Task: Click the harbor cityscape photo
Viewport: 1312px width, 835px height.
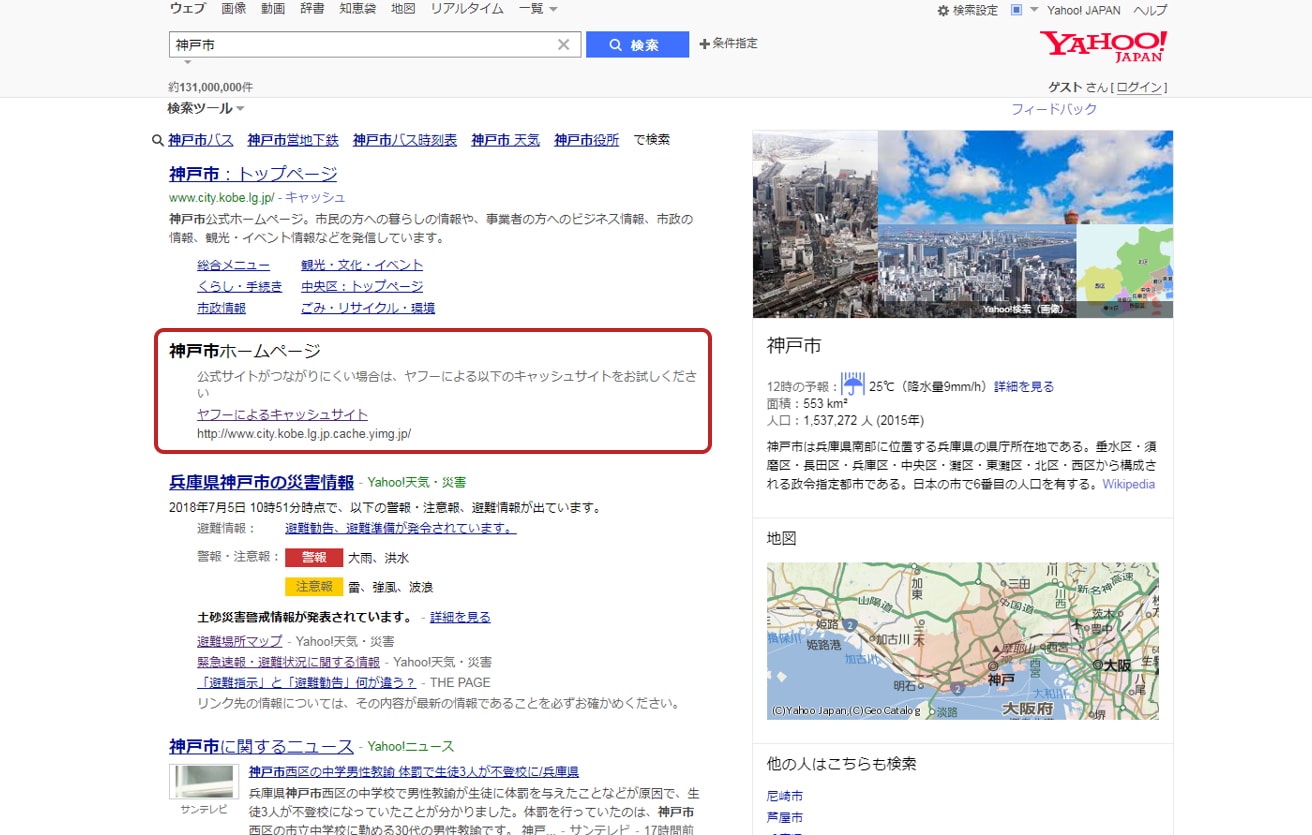Action: (977, 271)
